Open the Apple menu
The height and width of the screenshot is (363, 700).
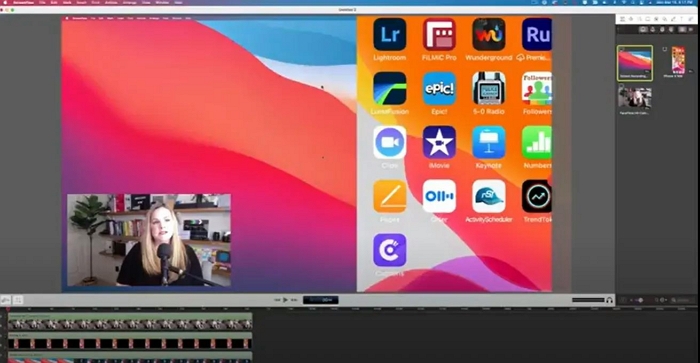tap(5, 3)
